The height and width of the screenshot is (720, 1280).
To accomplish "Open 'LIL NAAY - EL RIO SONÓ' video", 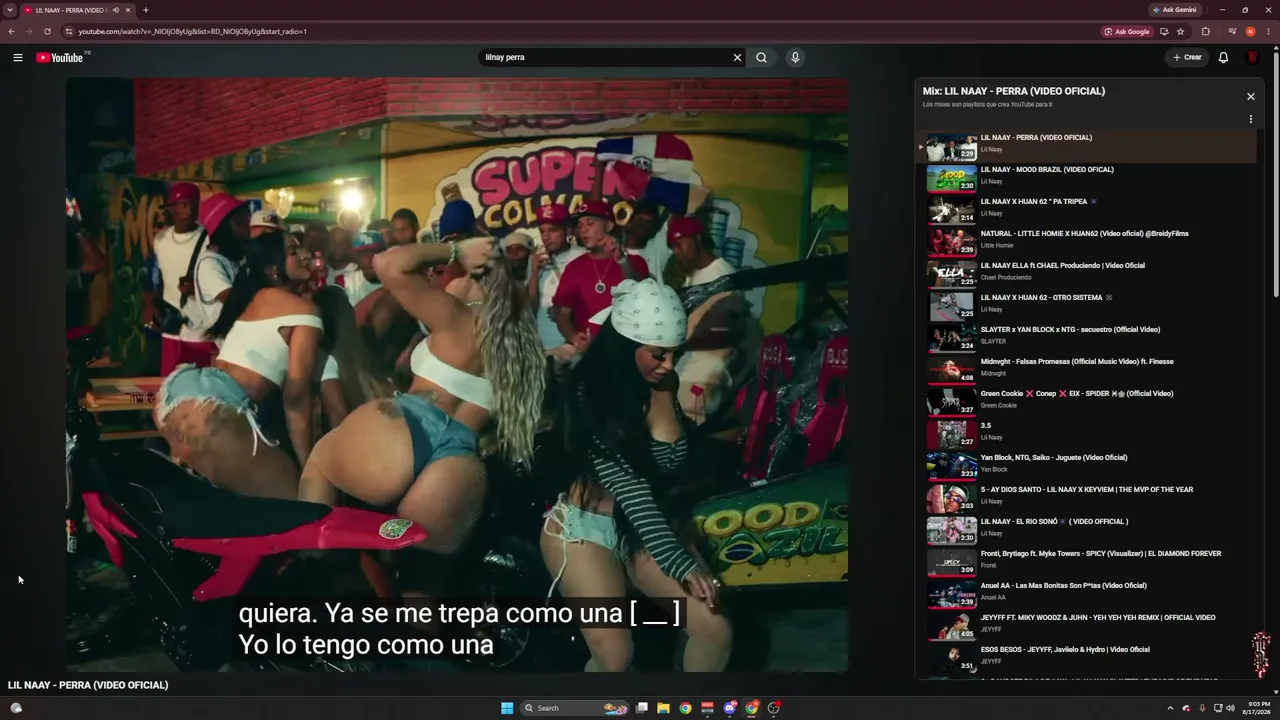I will click(1086, 530).
